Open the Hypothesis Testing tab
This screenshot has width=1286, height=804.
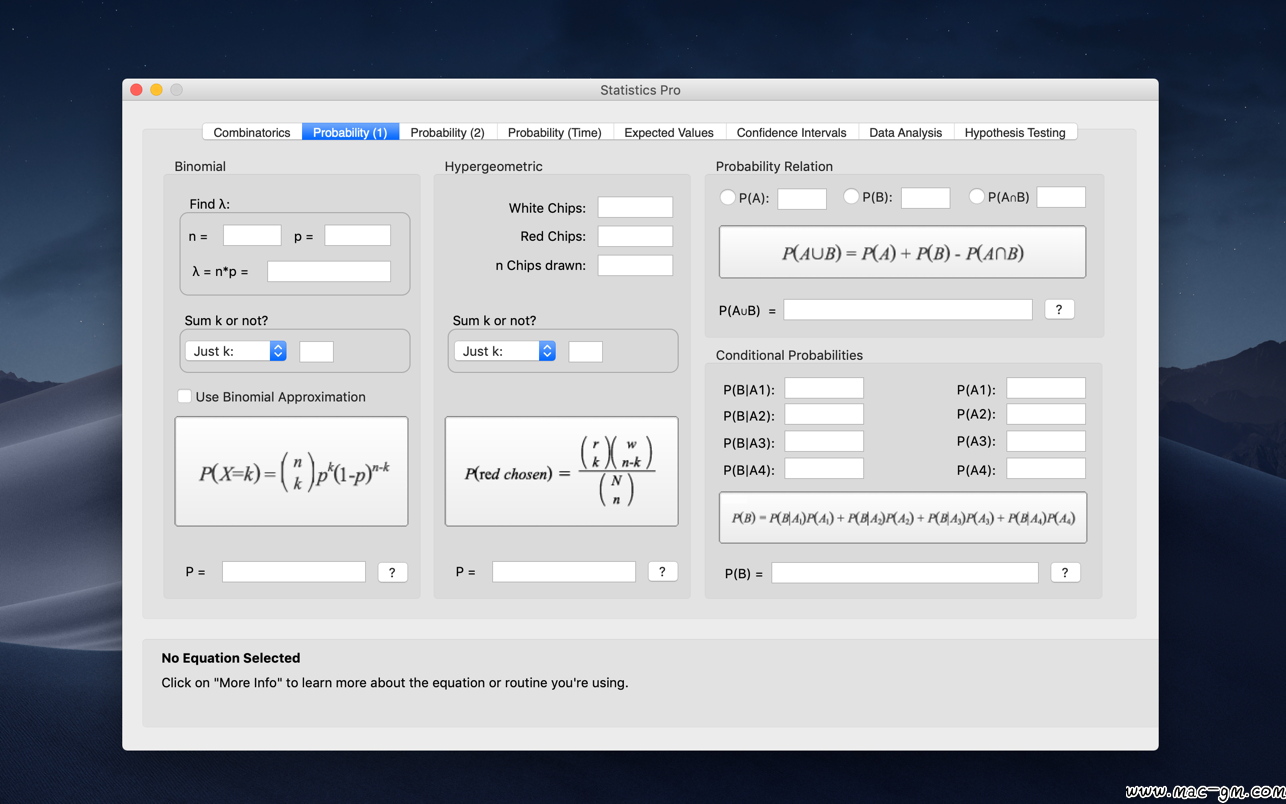(1015, 132)
